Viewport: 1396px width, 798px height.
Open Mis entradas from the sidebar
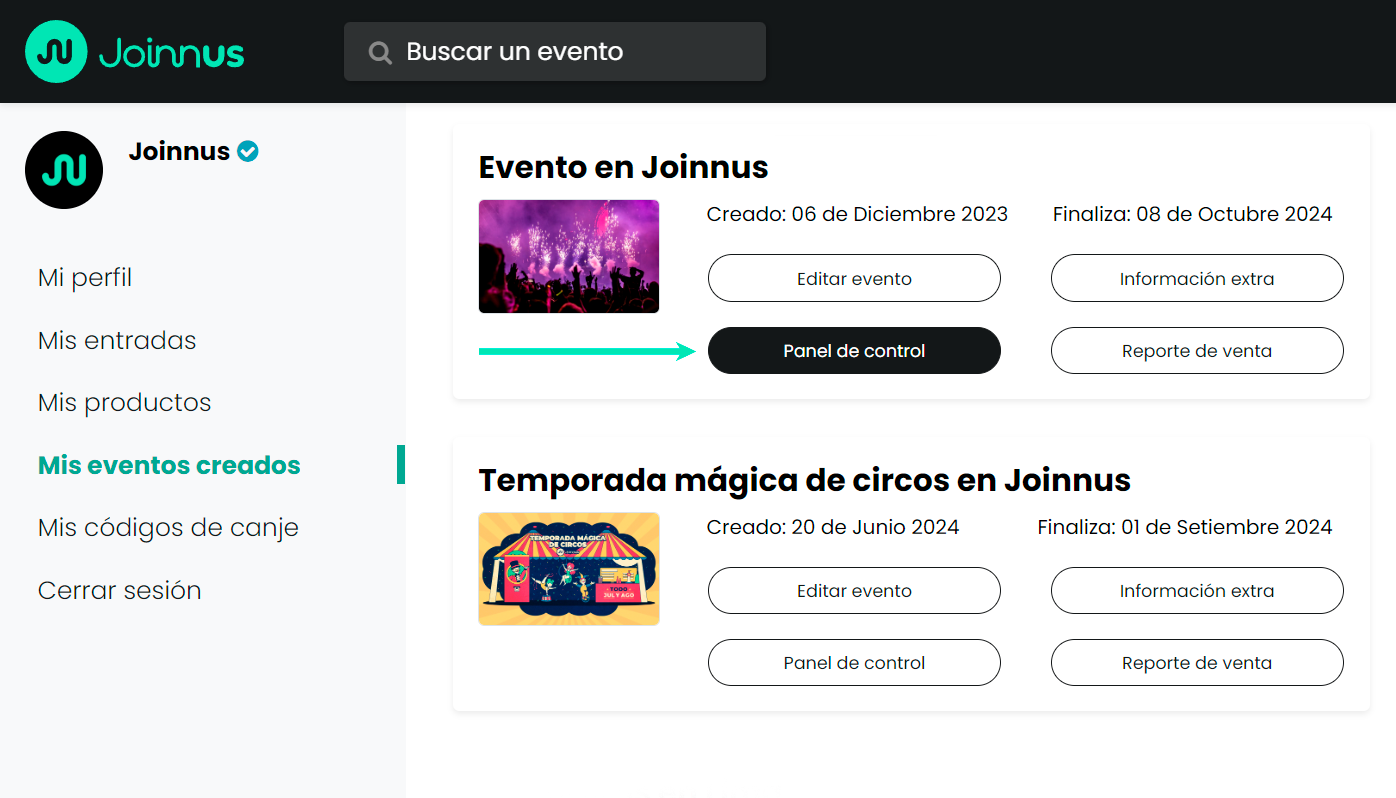coord(116,340)
